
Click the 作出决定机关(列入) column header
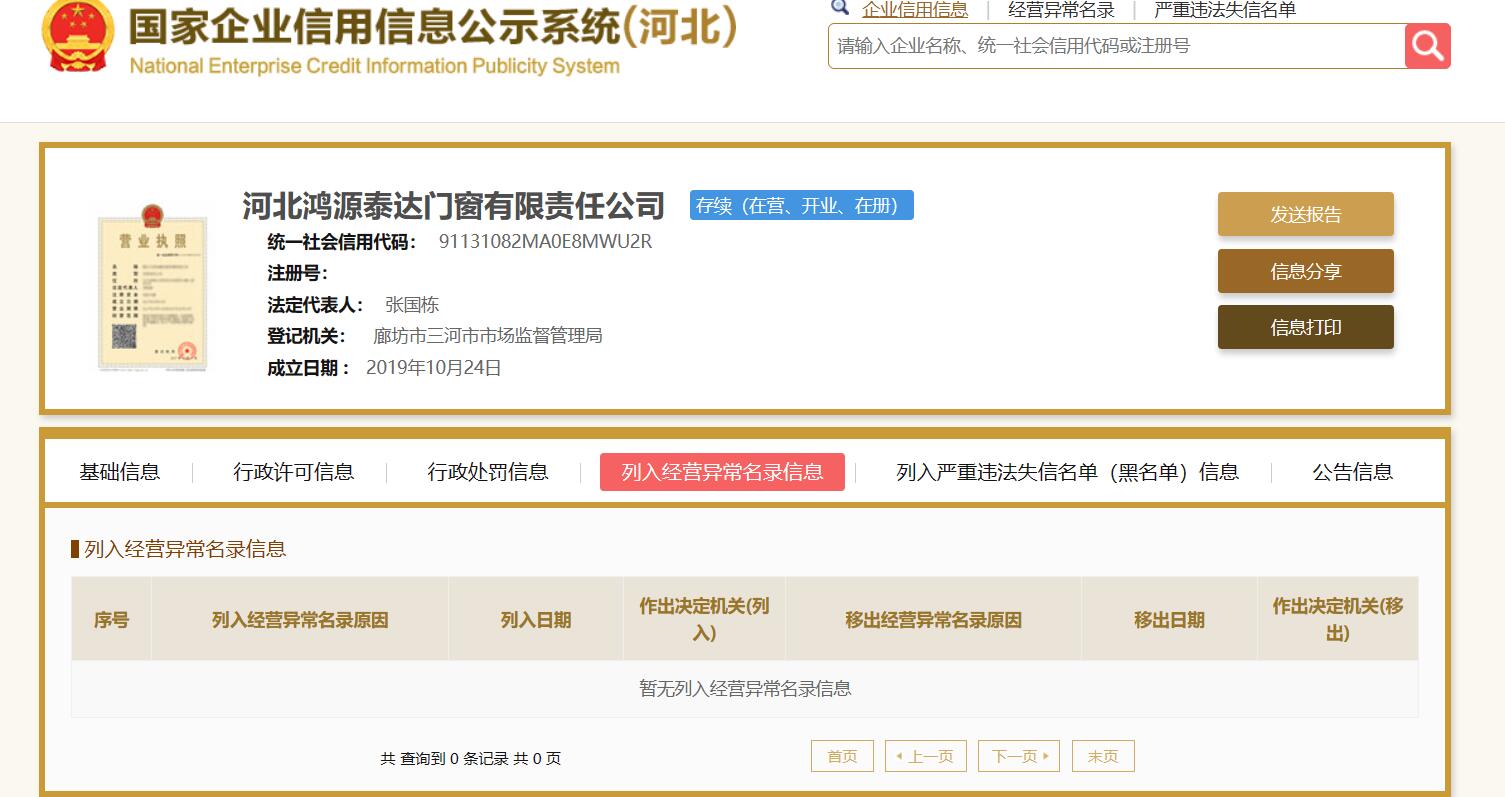(x=704, y=620)
